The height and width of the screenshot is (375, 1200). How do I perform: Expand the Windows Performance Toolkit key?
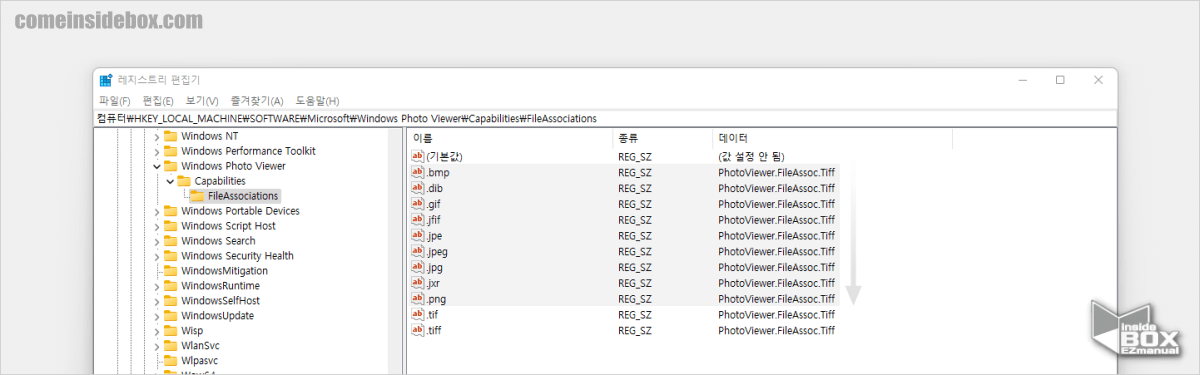coord(156,151)
